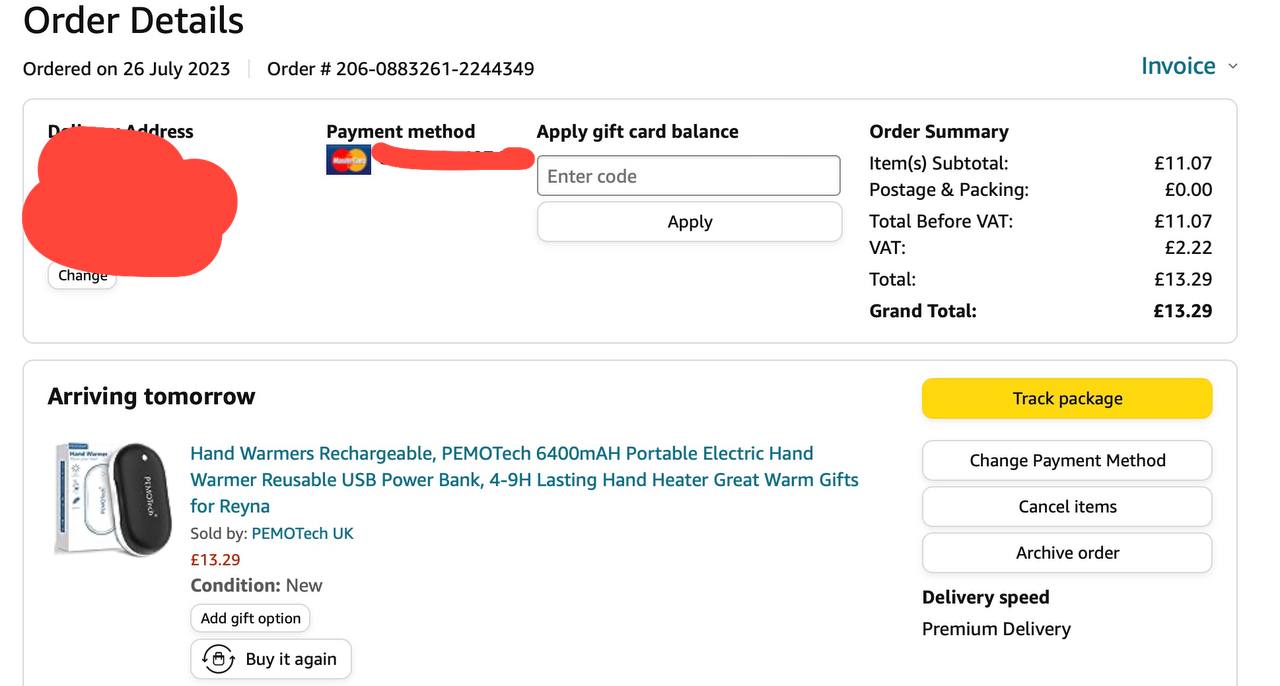The width and height of the screenshot is (1280, 686).
Task: Click the Add gift option button
Action: point(250,618)
